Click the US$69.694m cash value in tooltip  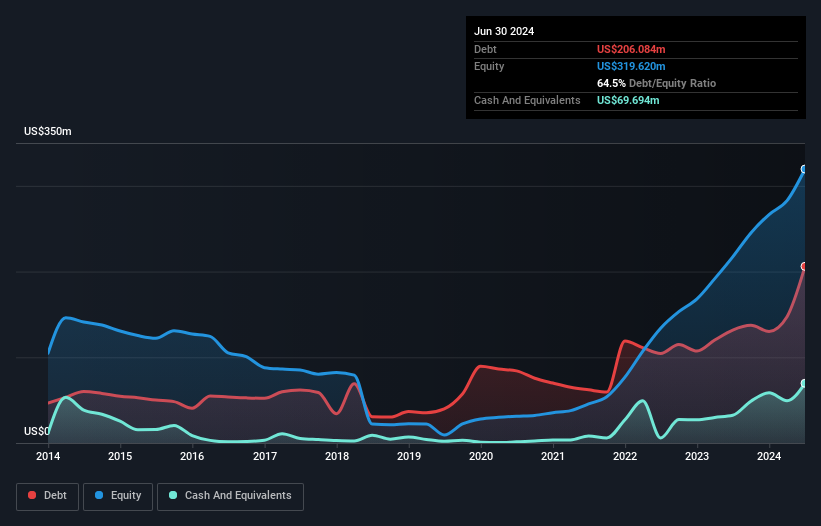coord(628,100)
